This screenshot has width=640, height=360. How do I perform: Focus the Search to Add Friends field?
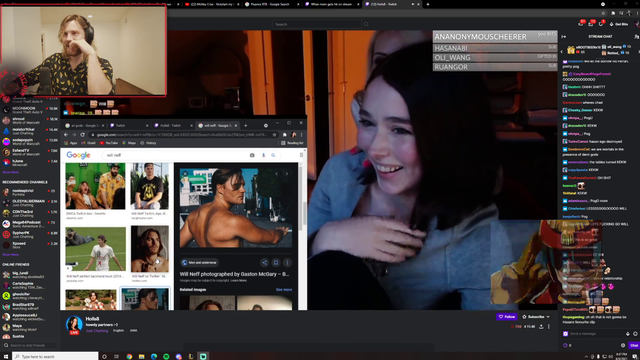pyautogui.click(x=29, y=345)
